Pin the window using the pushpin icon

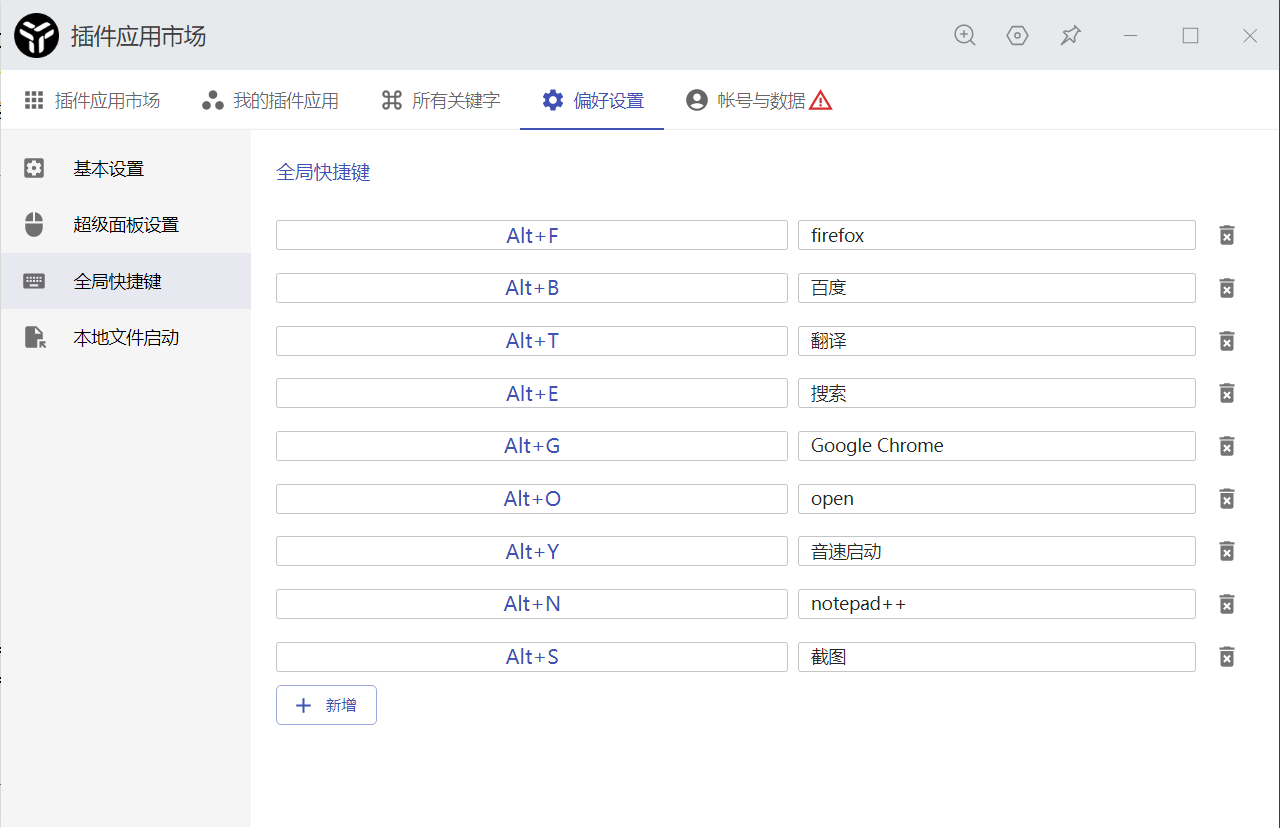click(x=1070, y=35)
